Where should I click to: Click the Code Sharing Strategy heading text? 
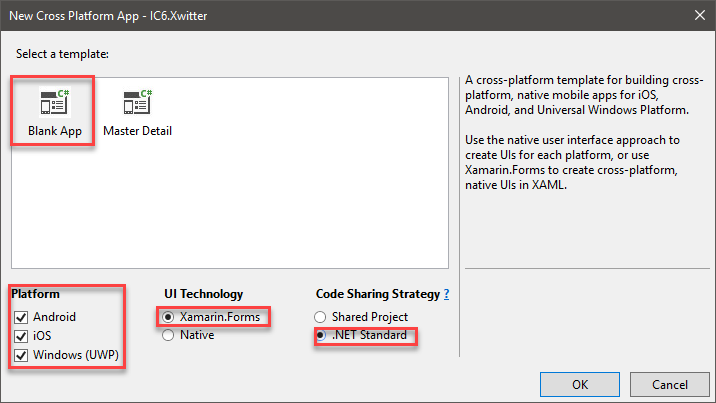coord(377,294)
